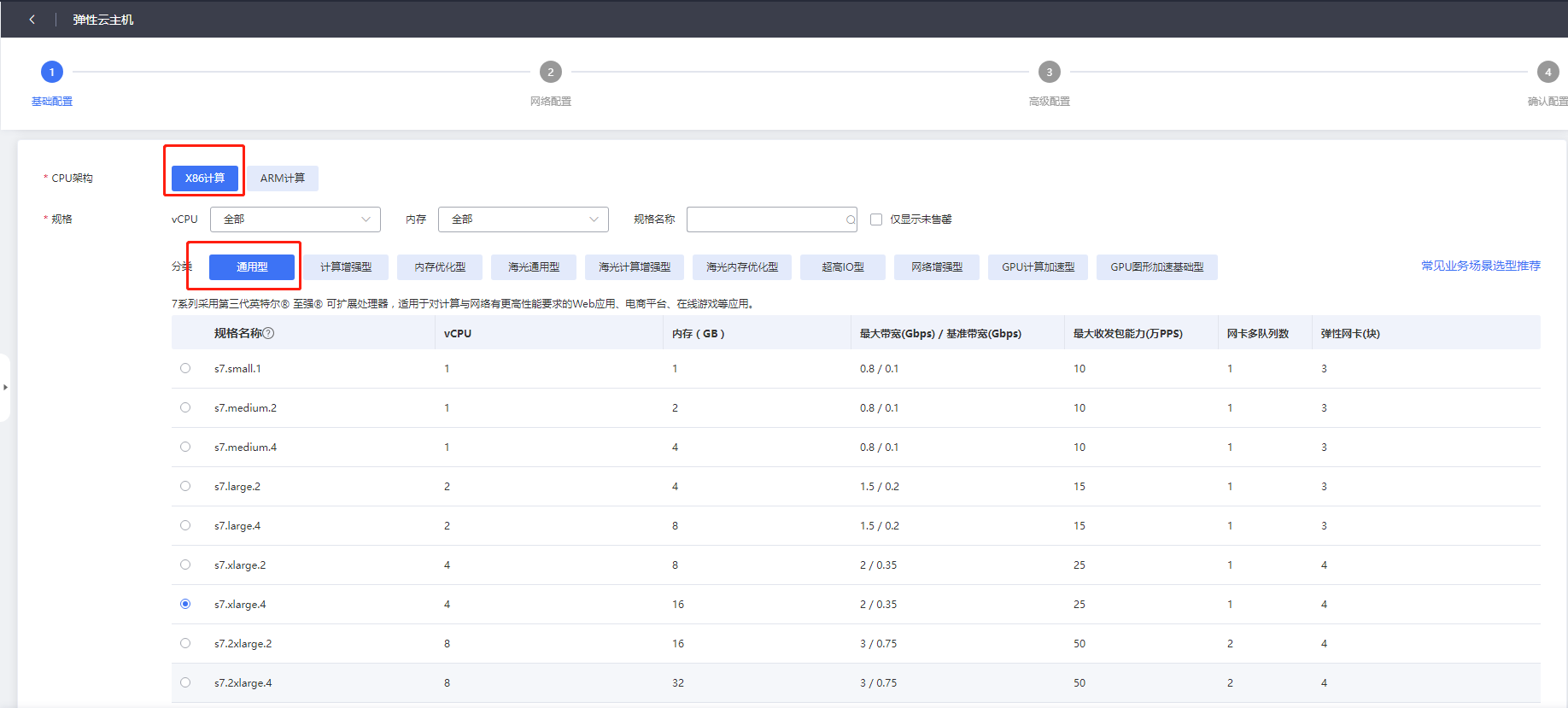The width and height of the screenshot is (1568, 708).
Task: Click the search icon in 规格名称 field
Action: [850, 220]
